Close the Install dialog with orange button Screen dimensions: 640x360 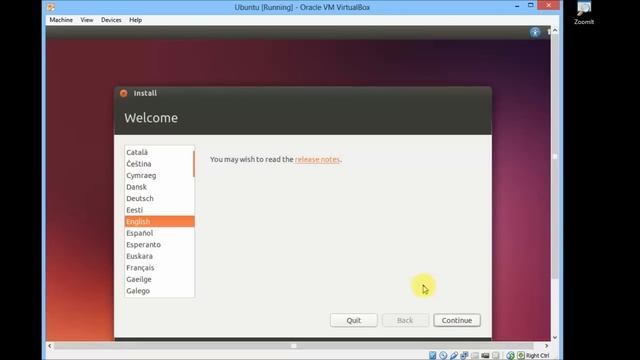point(124,93)
